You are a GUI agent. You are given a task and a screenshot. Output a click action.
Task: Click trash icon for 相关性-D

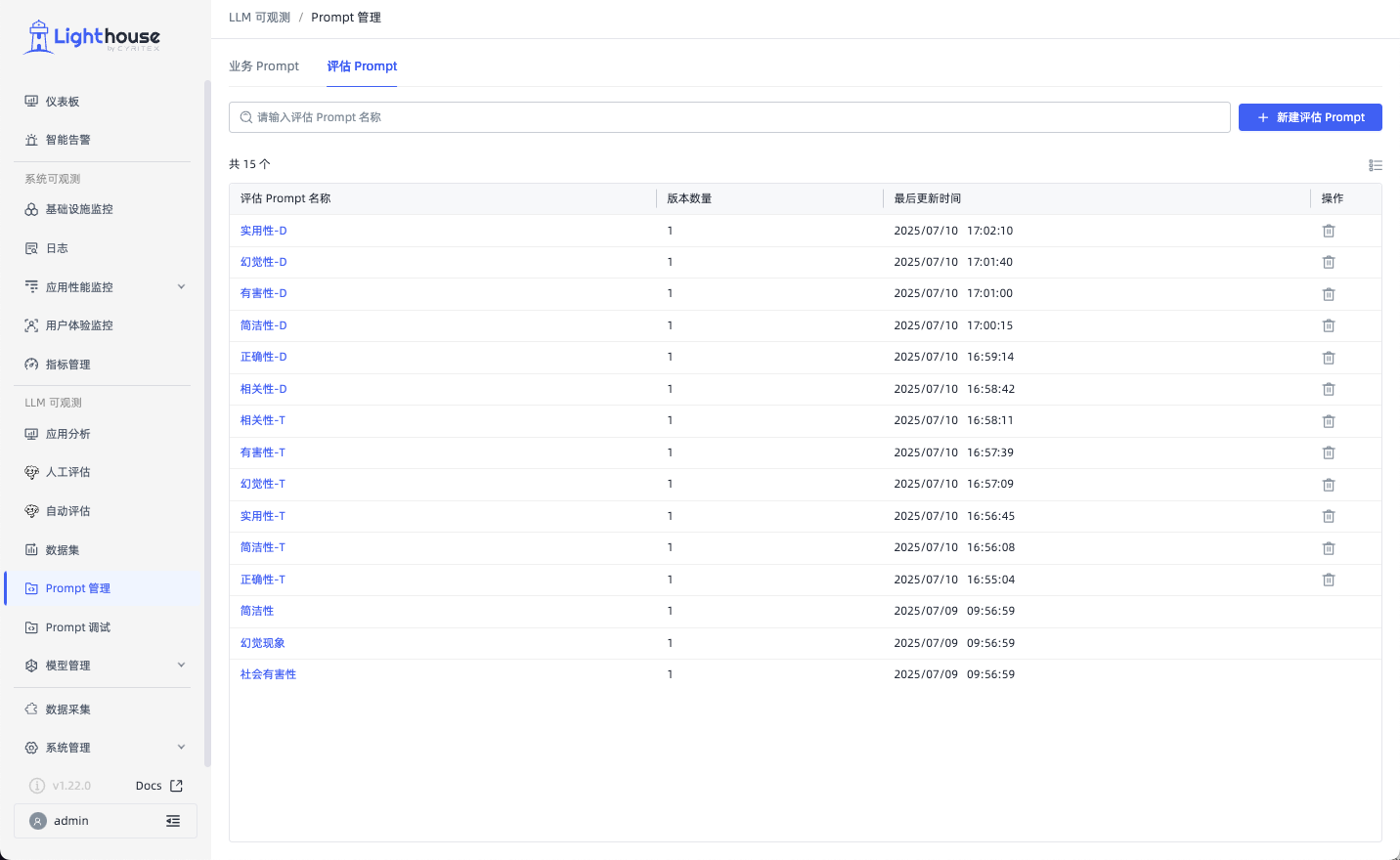click(x=1329, y=389)
